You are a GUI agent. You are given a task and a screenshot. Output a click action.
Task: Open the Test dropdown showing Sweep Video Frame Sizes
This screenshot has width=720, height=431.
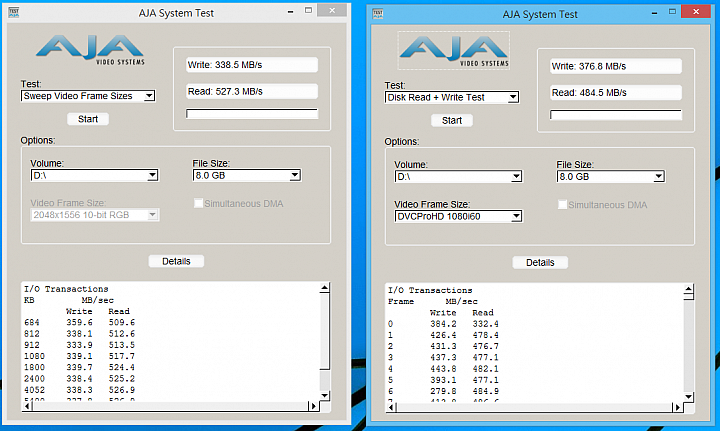88,96
